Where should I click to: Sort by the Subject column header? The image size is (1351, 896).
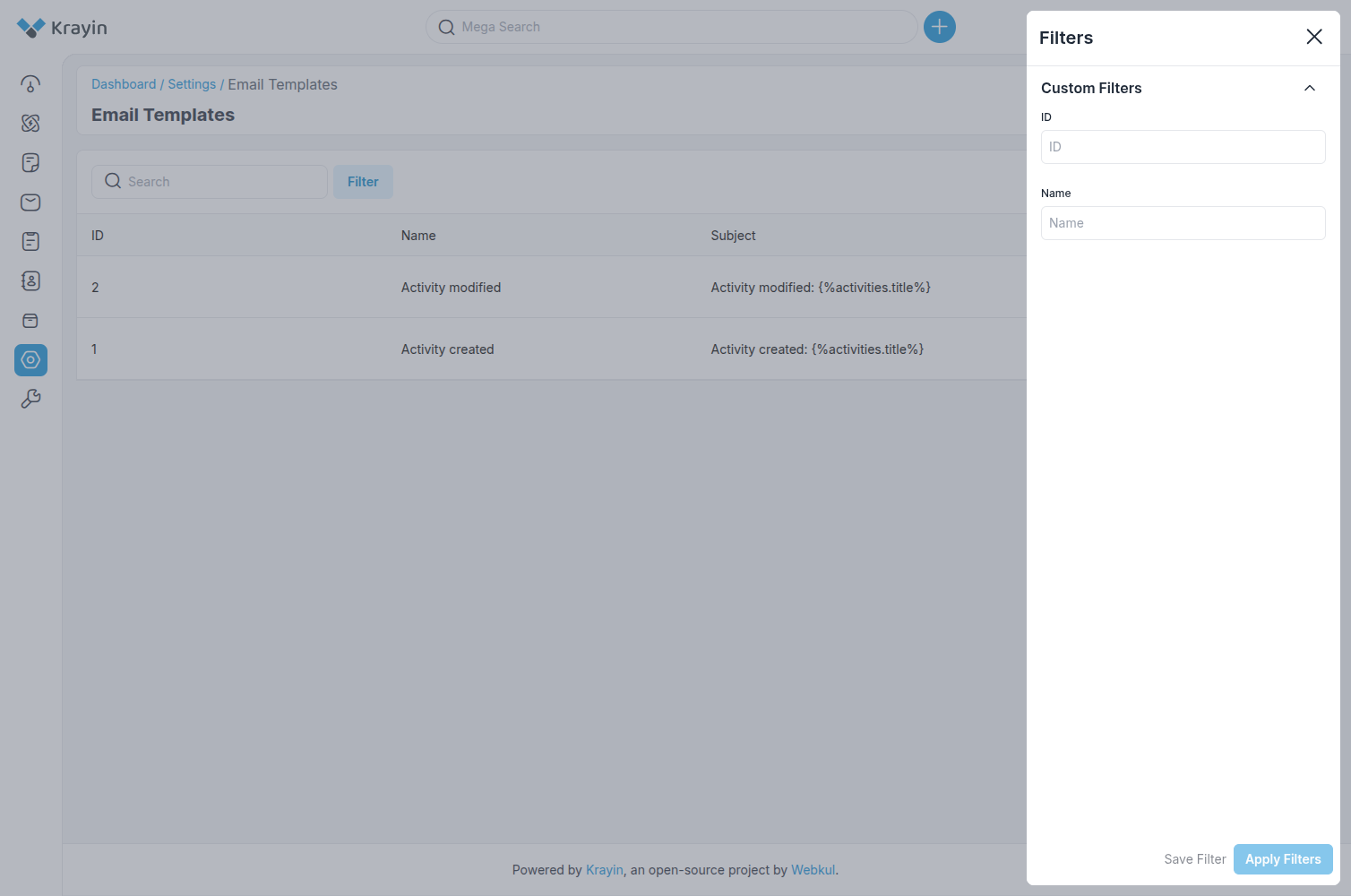coord(734,236)
